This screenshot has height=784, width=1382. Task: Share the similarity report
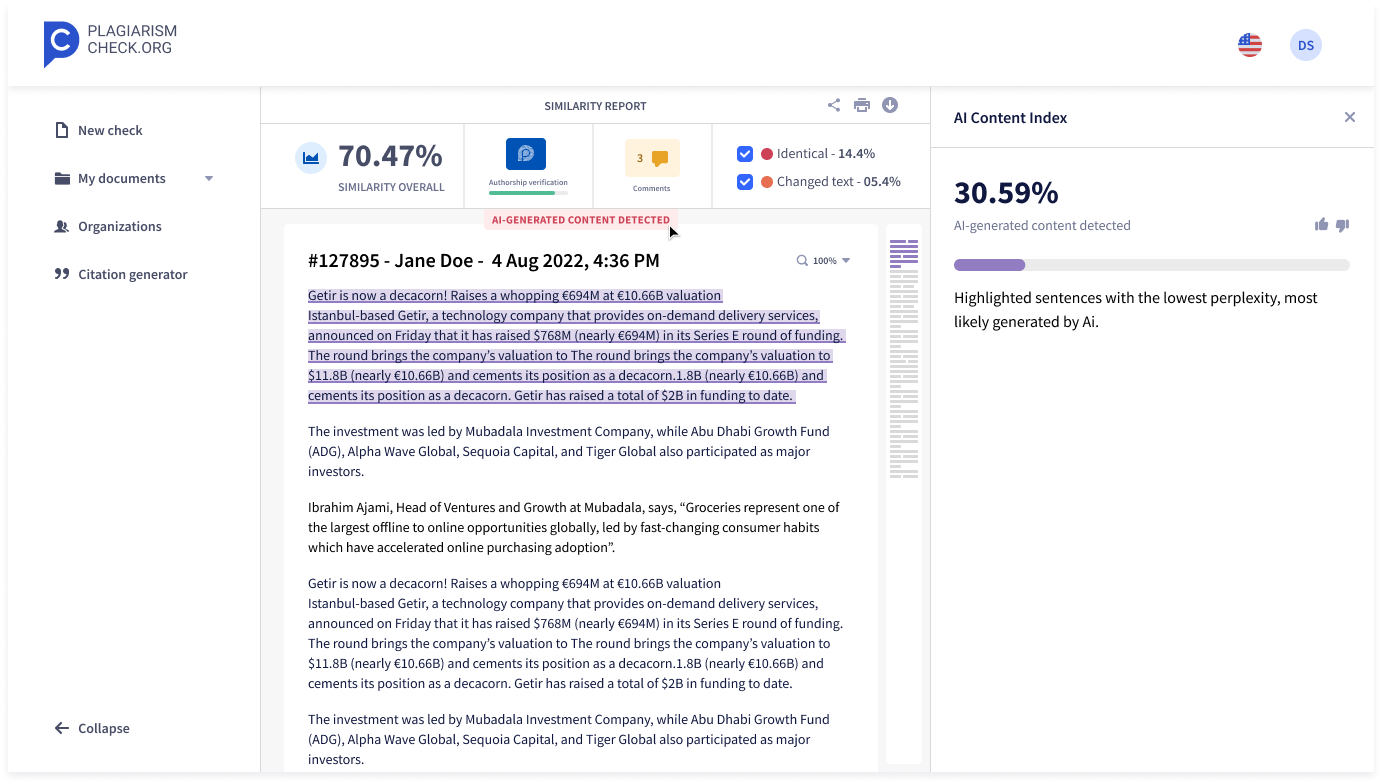[x=834, y=105]
